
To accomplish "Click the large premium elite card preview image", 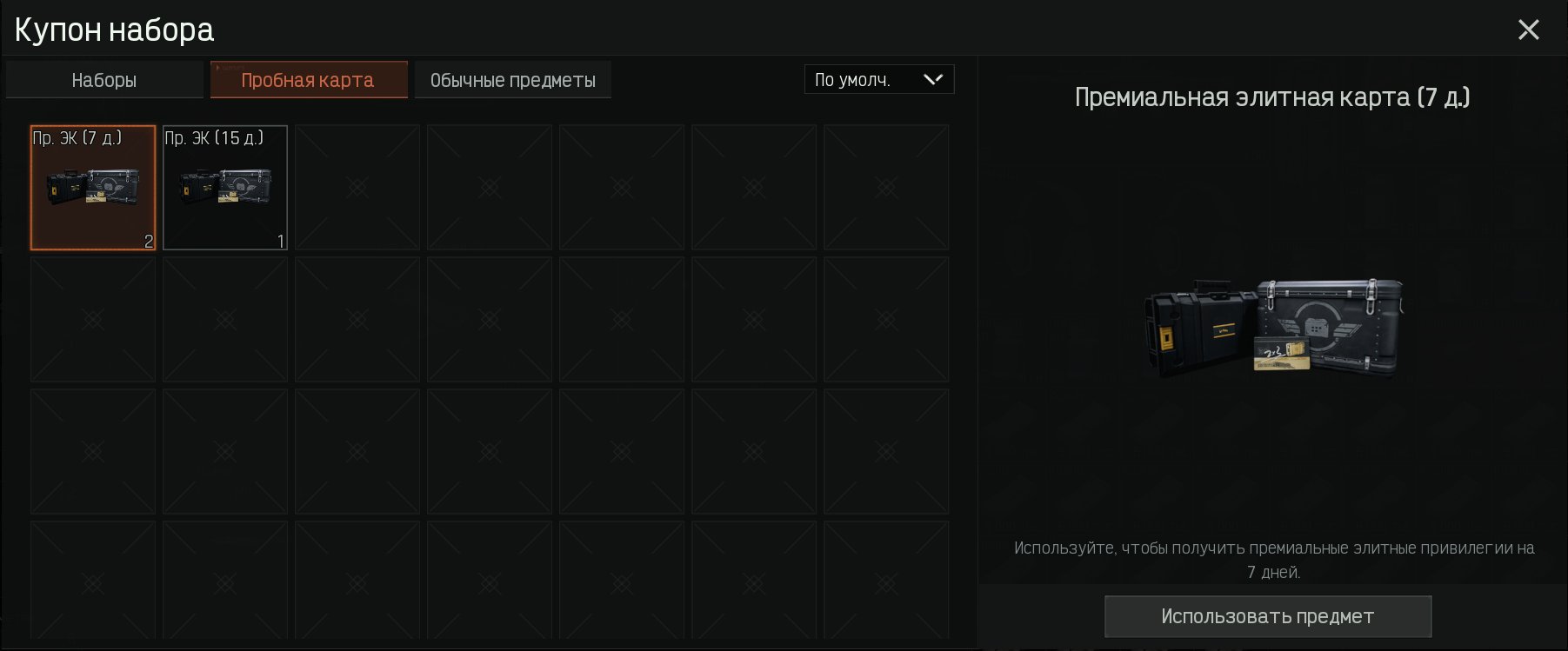I will tap(1273, 328).
